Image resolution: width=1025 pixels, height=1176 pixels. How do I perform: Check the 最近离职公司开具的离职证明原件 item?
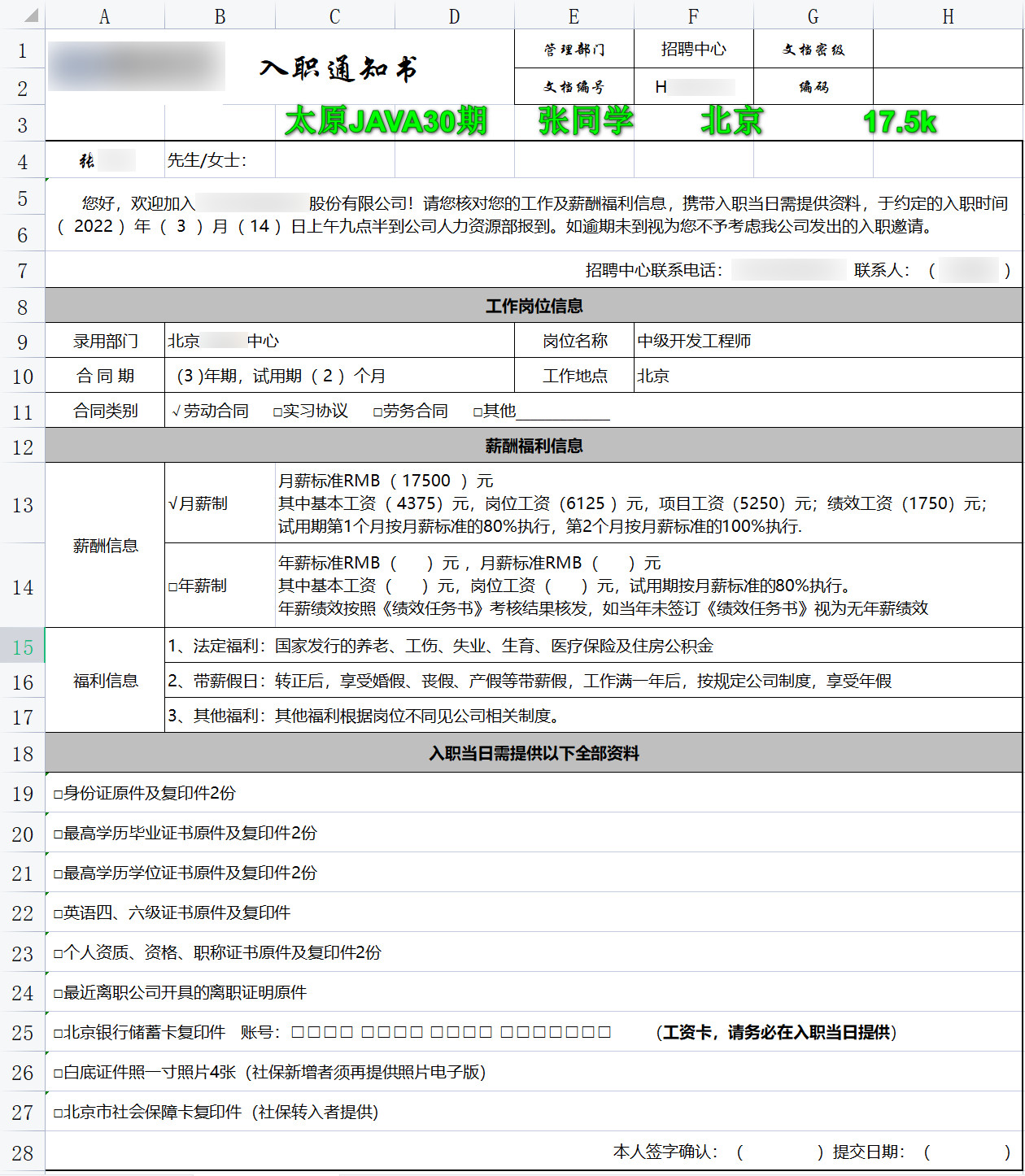[58, 993]
